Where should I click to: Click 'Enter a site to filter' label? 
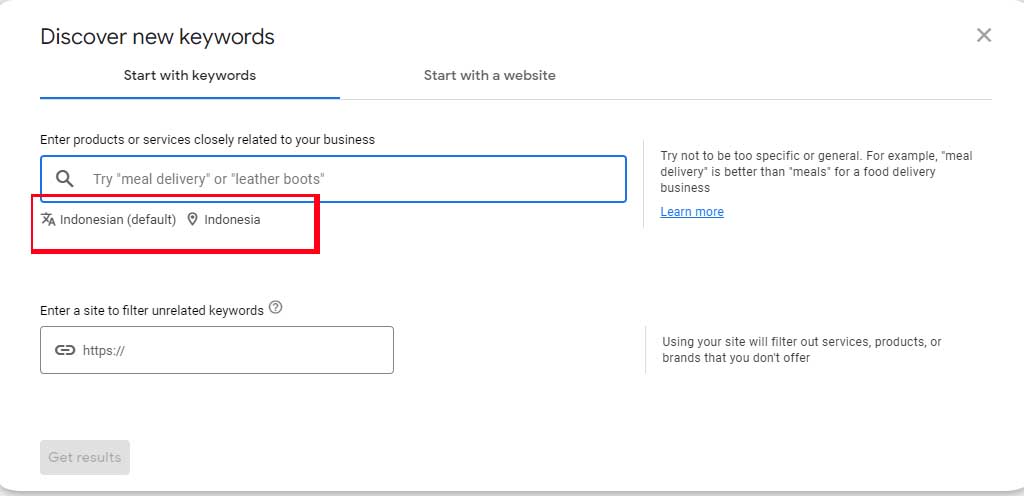(152, 311)
